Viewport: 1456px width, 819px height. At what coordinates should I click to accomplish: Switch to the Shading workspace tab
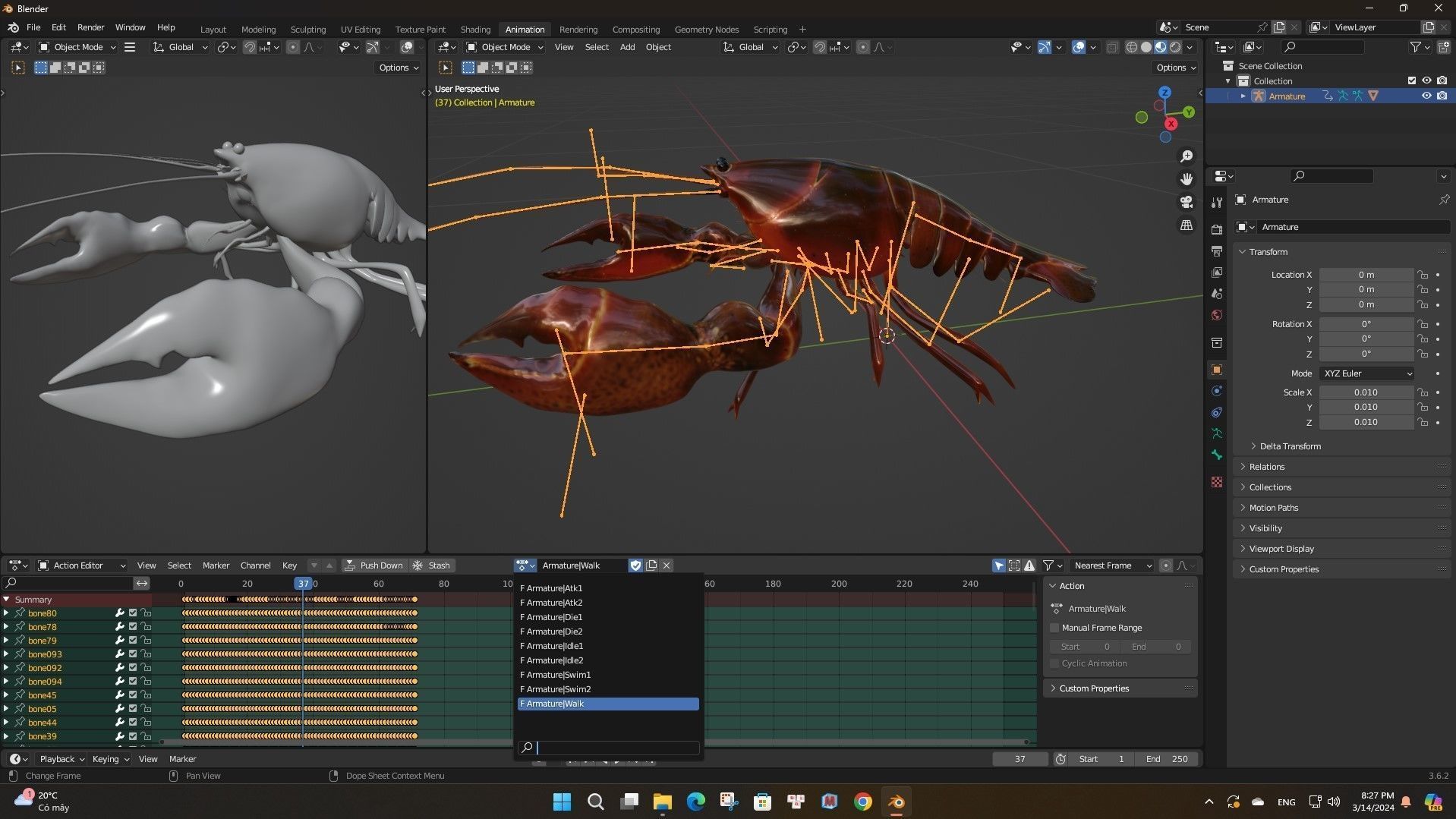click(475, 30)
